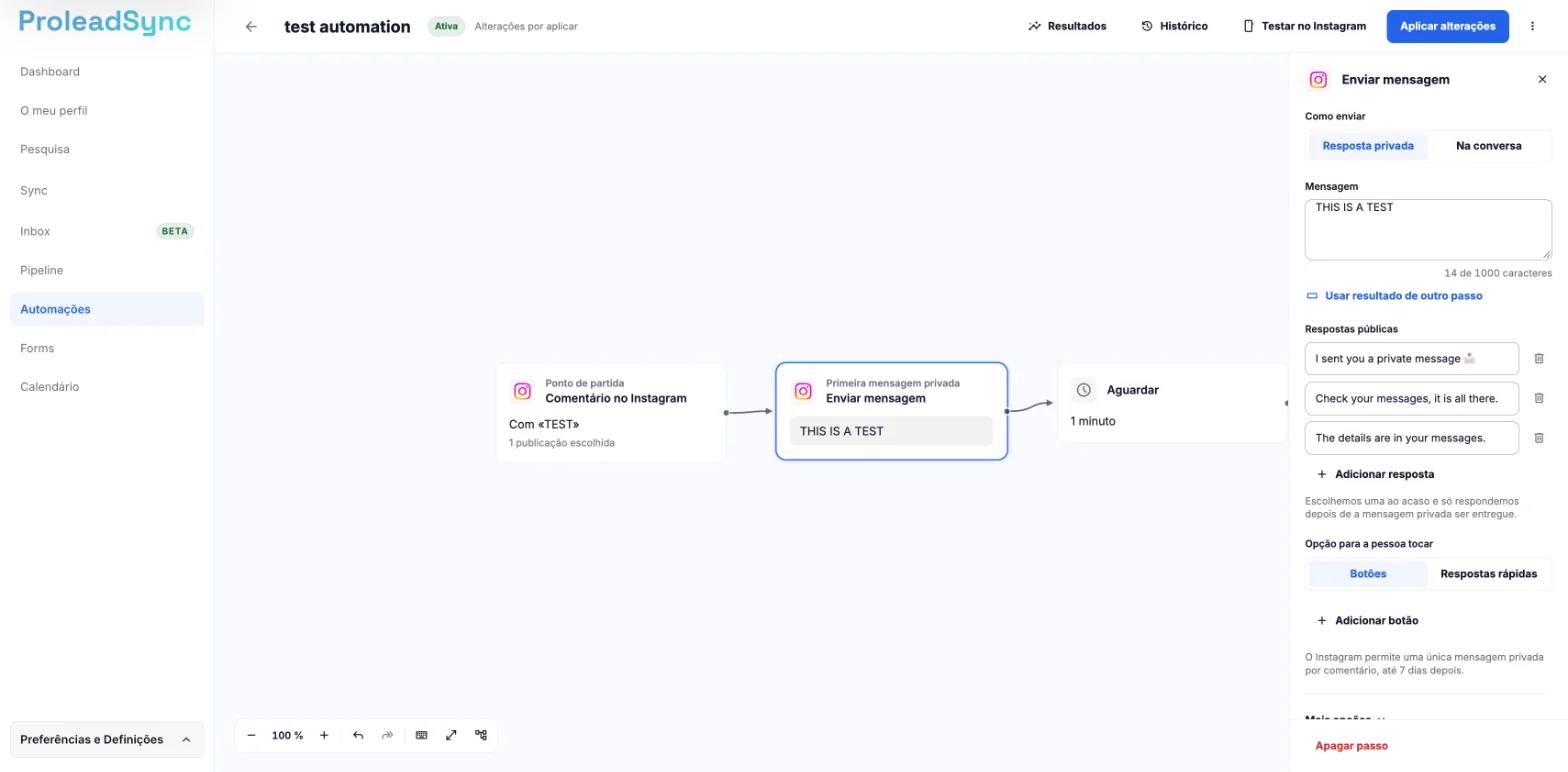Edit the "I sent you a private message" field
1568x772 pixels.
tap(1412, 358)
